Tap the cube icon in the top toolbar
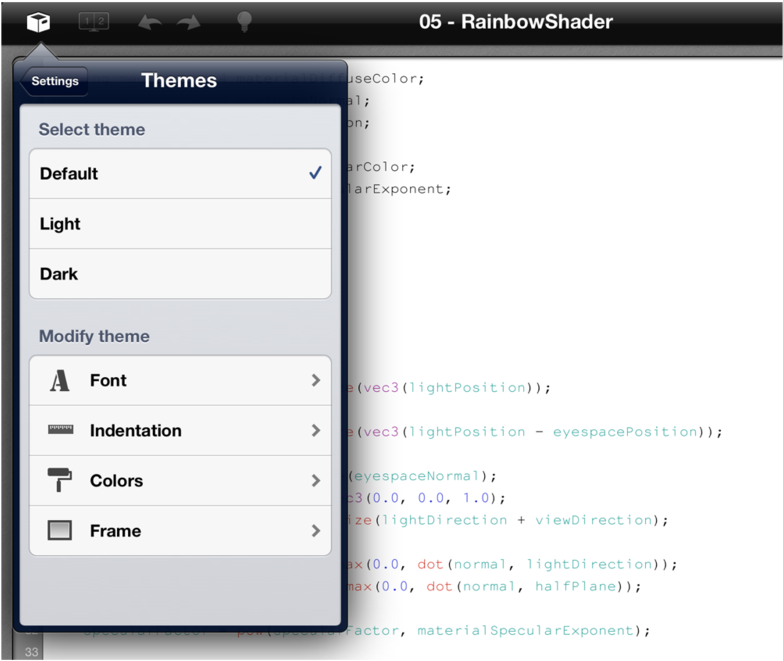 [38, 21]
